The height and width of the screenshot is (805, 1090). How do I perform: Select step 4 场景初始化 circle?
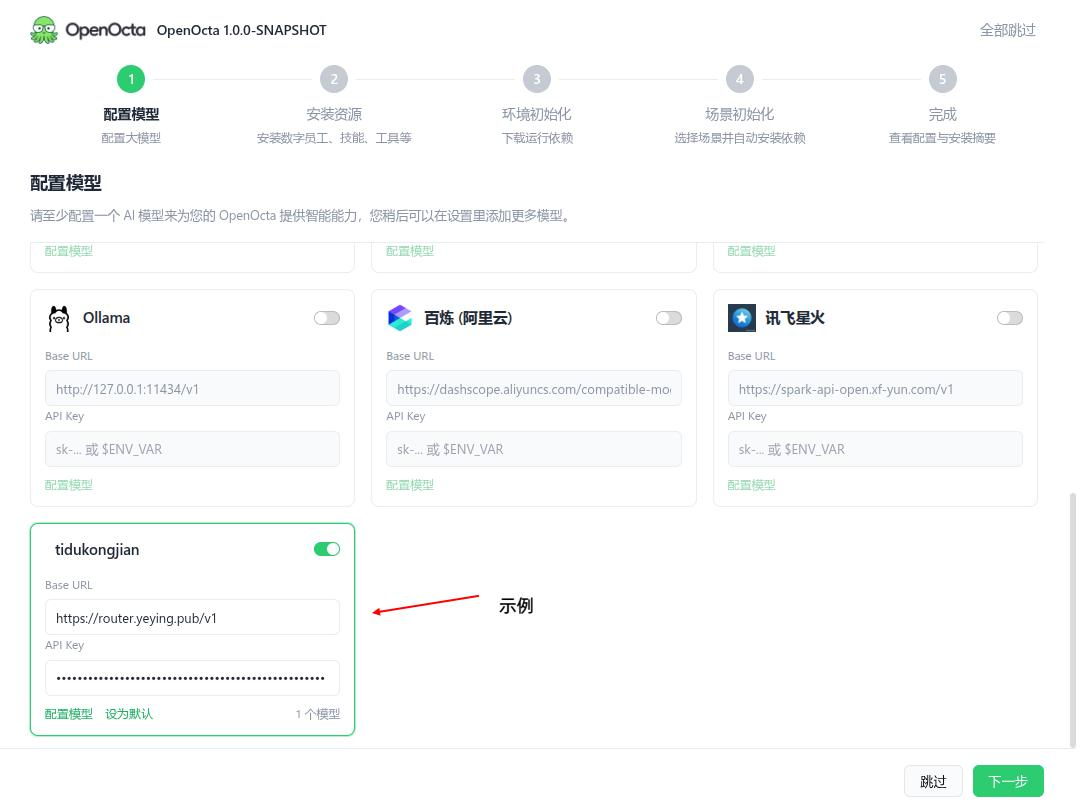[740, 79]
